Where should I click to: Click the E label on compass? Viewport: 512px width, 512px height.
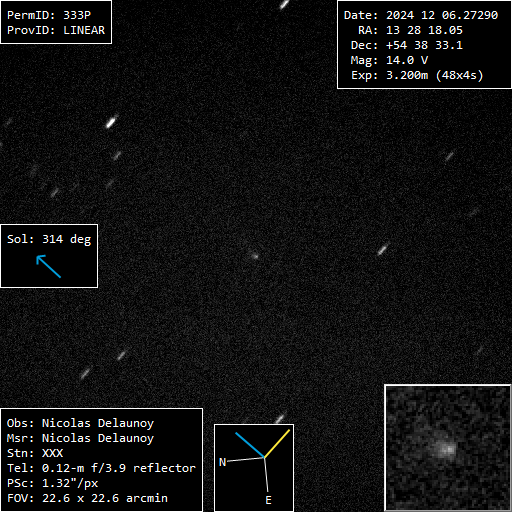268,500
